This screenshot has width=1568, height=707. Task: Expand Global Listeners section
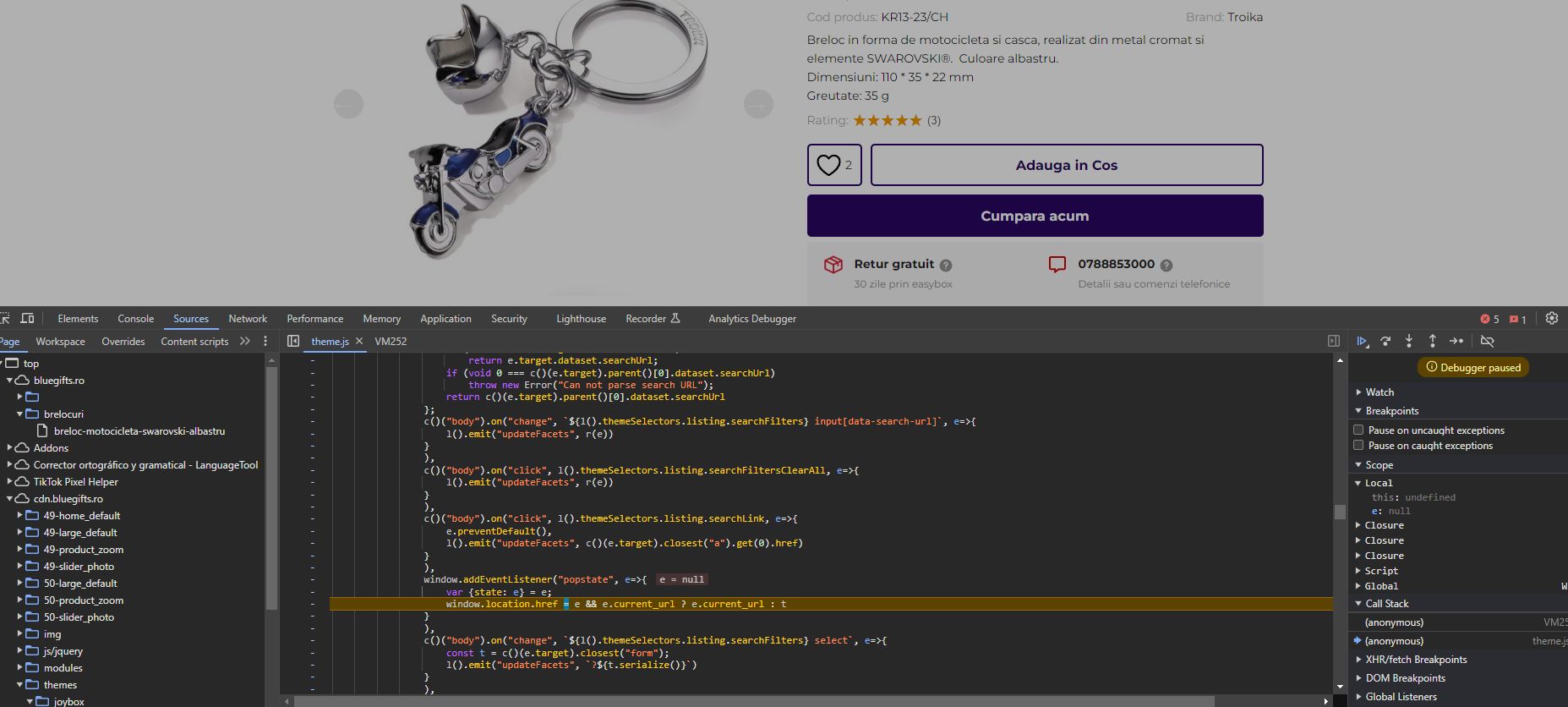point(1358,697)
